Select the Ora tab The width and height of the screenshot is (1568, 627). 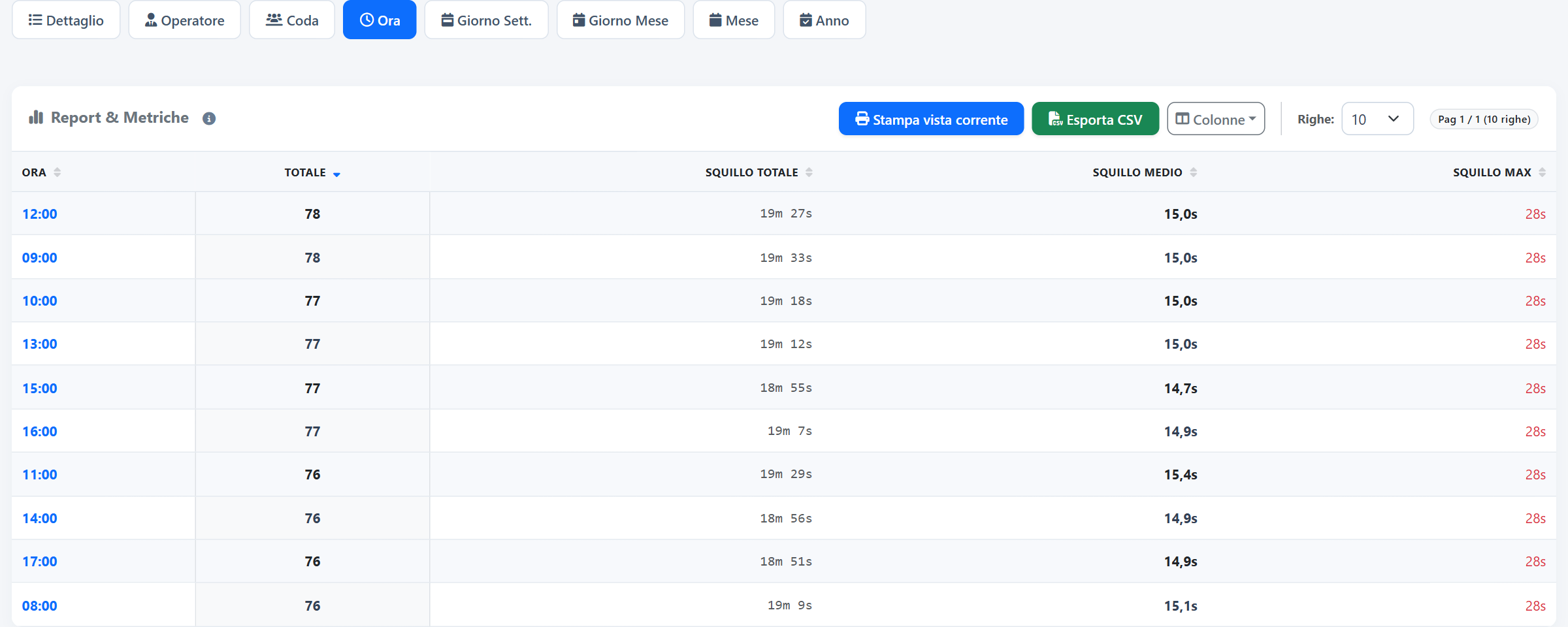380,20
